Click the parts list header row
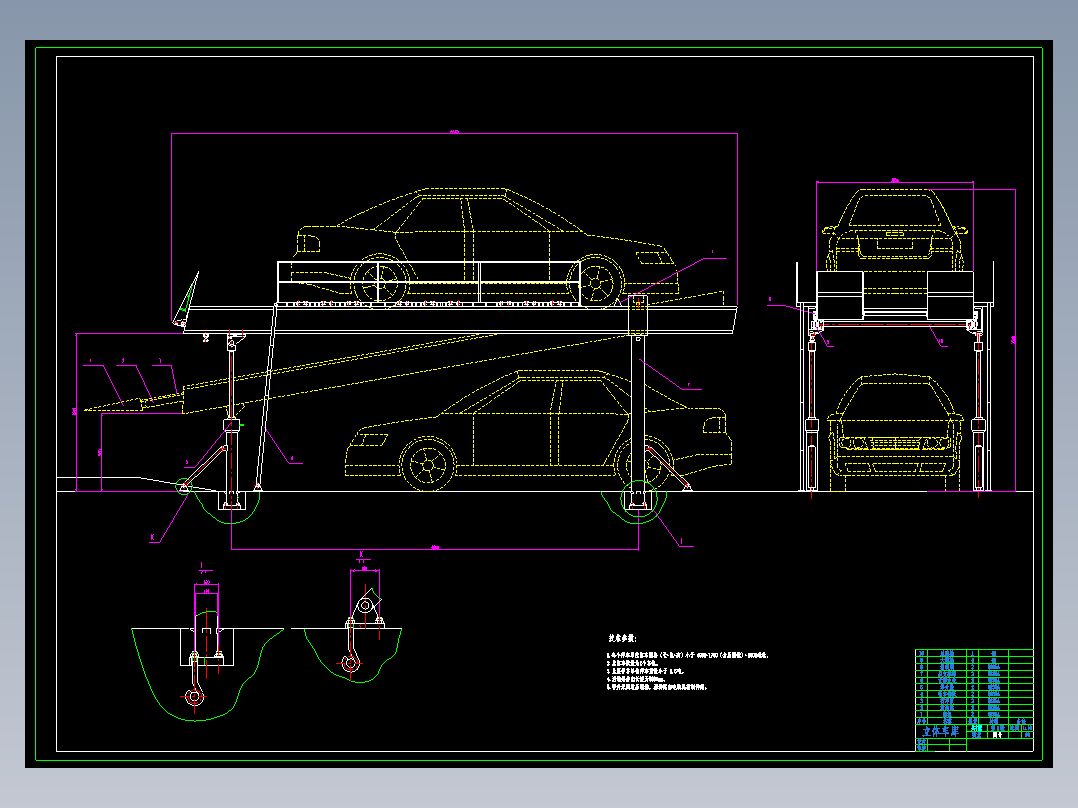Image resolution: width=1078 pixels, height=808 pixels. pyautogui.click(x=974, y=721)
